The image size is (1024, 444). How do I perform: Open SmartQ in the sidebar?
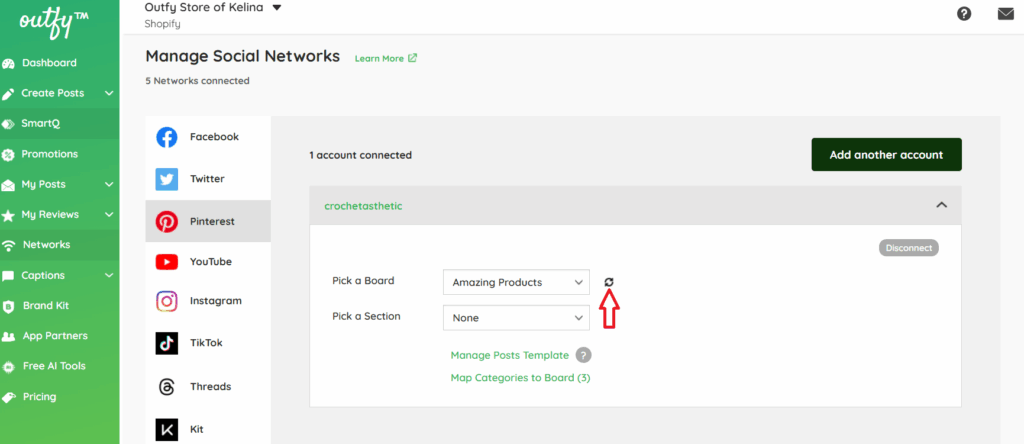41,124
